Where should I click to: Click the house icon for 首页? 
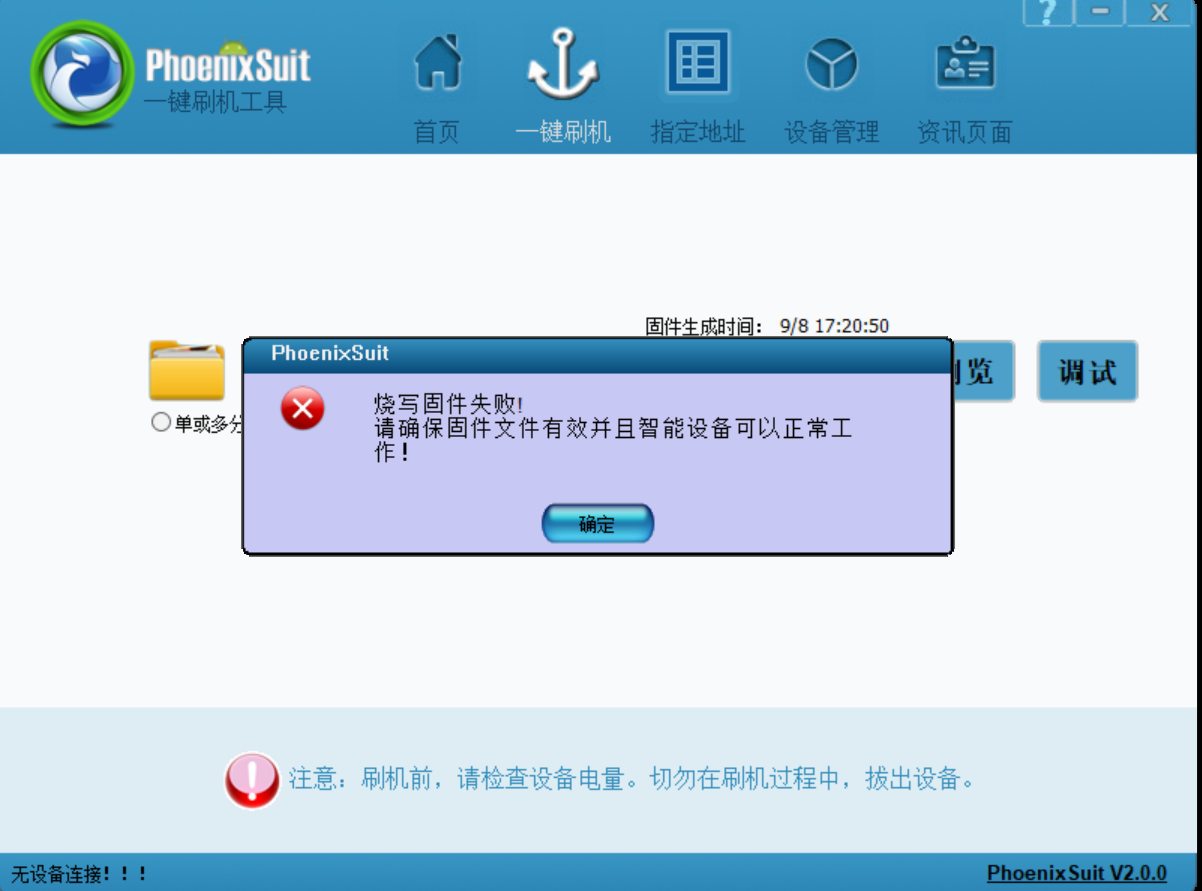tap(437, 63)
